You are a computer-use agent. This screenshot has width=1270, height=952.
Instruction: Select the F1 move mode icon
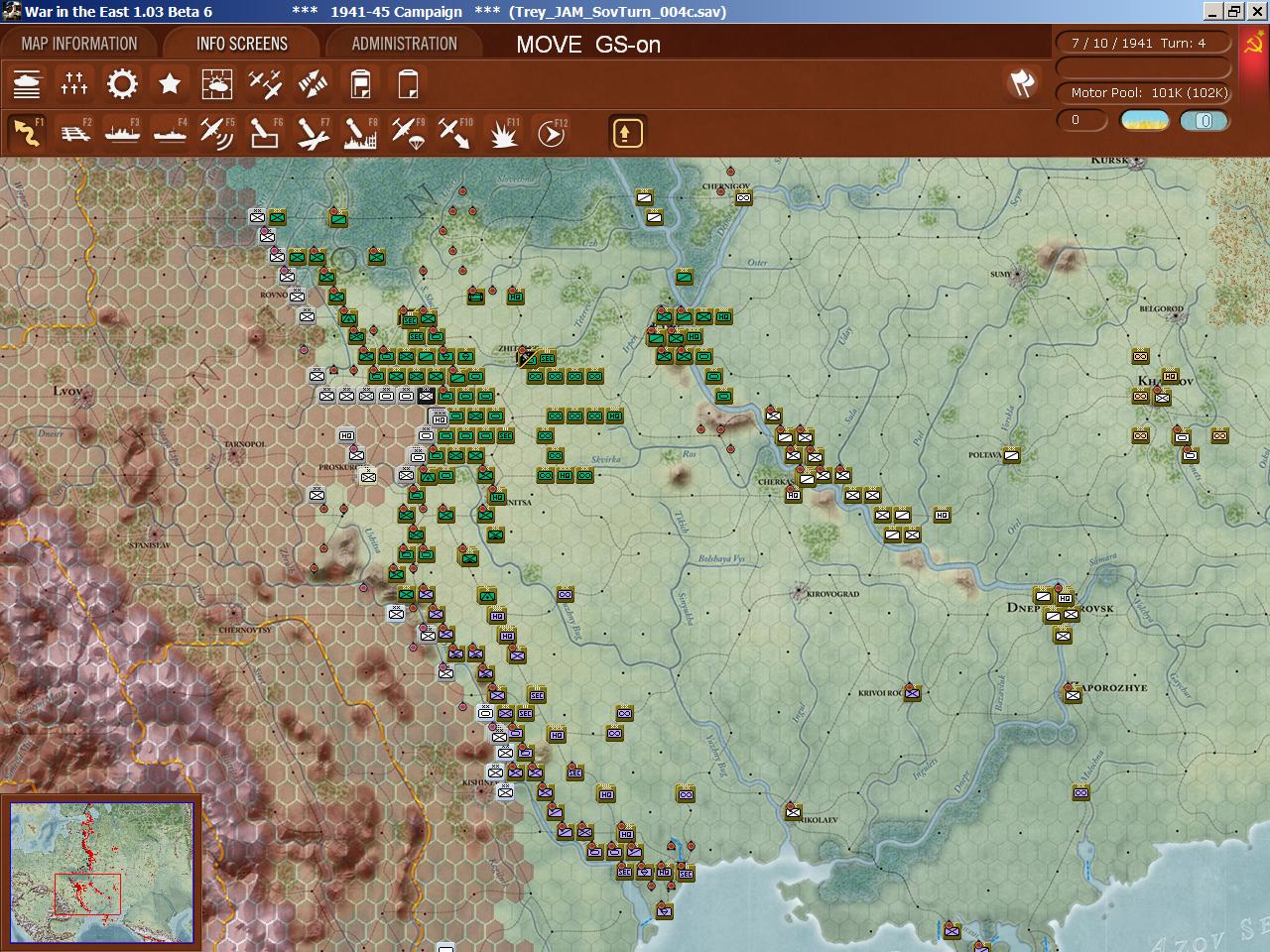click(x=27, y=133)
